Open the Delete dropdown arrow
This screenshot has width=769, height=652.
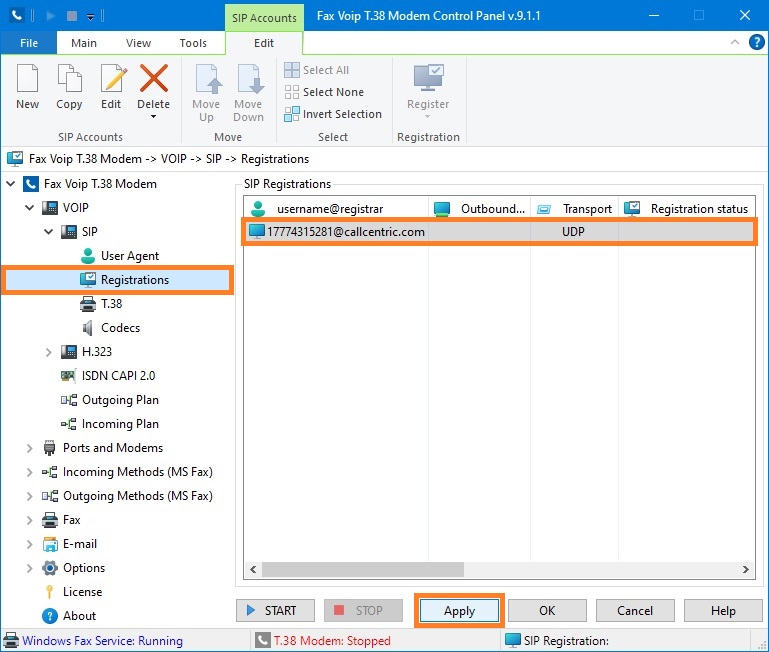(154, 117)
